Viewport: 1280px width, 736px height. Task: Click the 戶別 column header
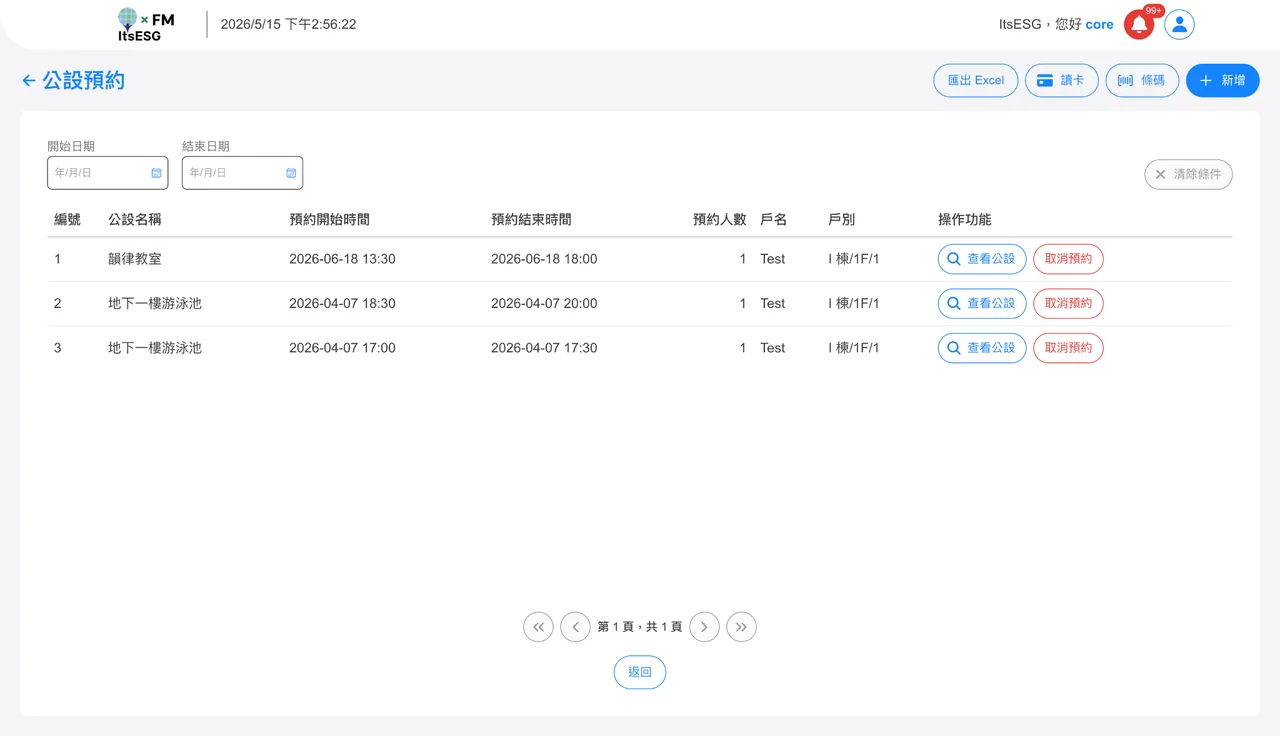click(841, 219)
